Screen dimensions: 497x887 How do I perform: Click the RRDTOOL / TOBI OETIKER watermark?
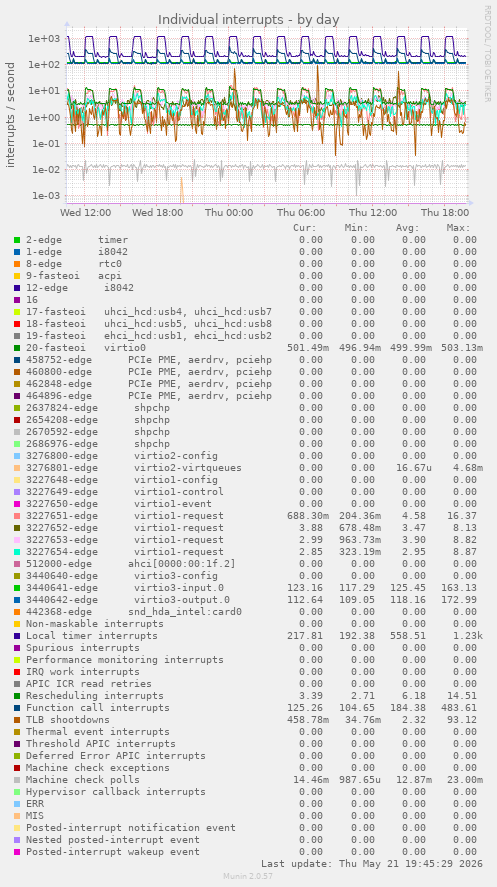487,54
